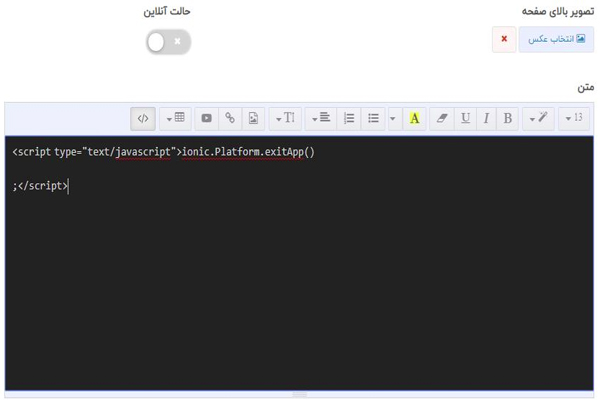Open the style magic wand dropdown

[x=538, y=119]
